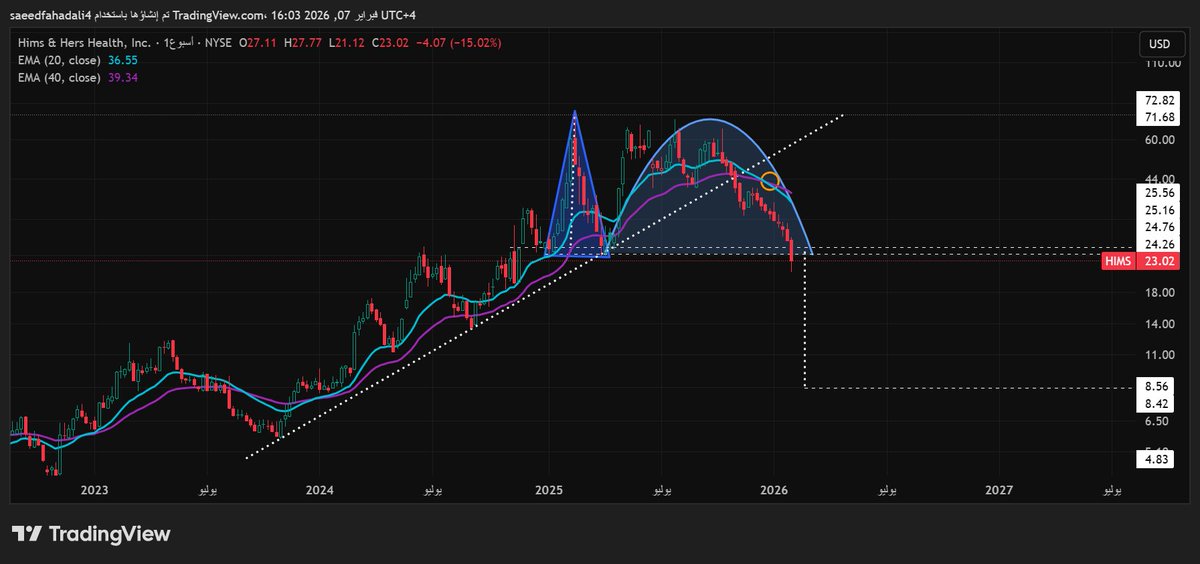Click the 23.02 current price label
Viewport: 1200px width, 564px height.
(1159, 261)
